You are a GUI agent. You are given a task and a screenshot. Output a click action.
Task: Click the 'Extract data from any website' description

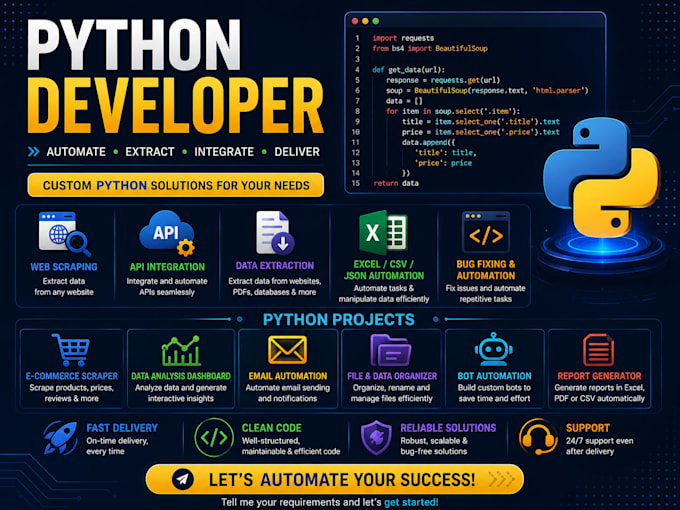click(x=64, y=287)
